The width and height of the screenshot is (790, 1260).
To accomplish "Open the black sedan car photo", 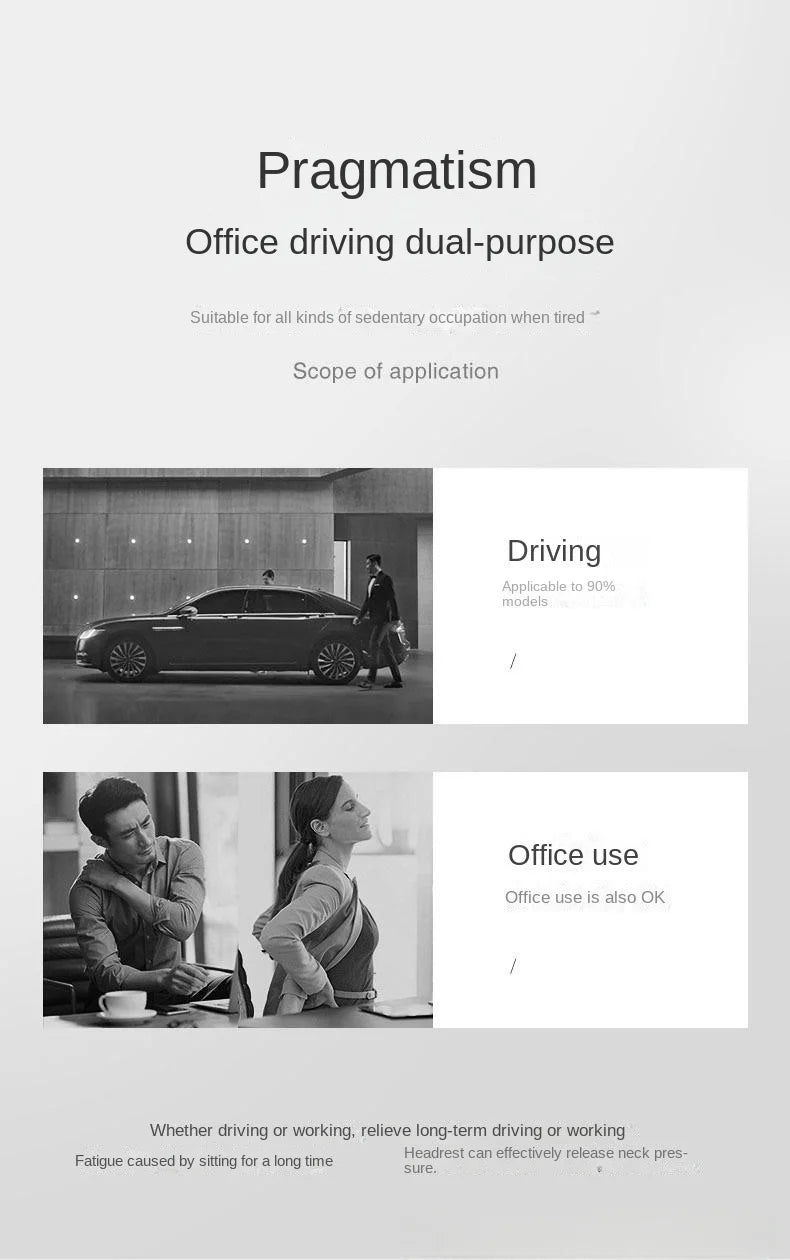I will point(238,596).
